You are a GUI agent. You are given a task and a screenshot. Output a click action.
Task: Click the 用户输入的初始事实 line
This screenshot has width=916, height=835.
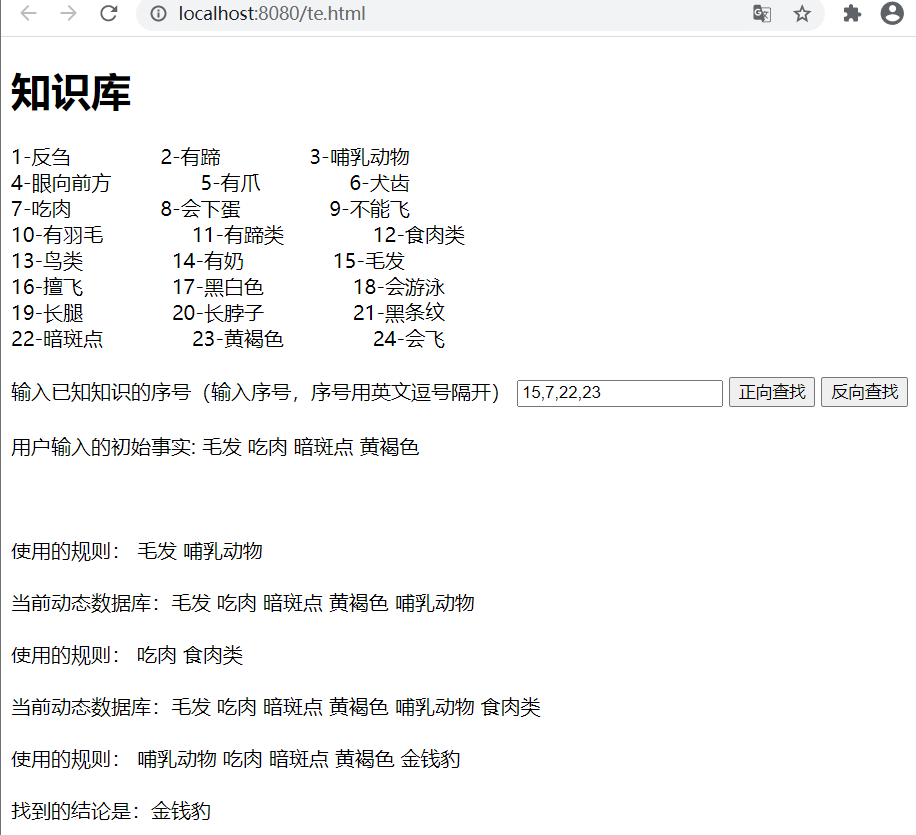pyautogui.click(x=215, y=447)
